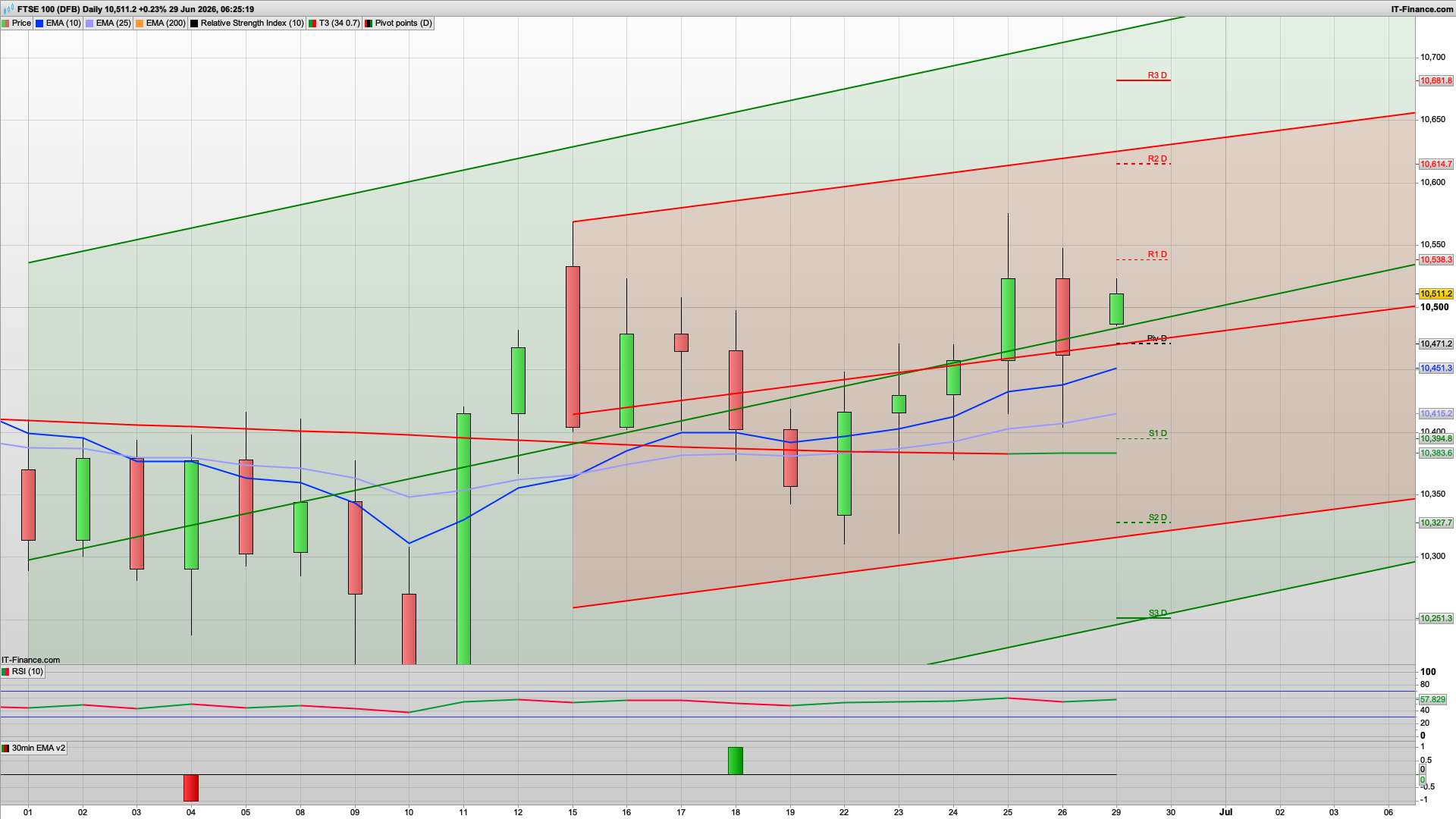Click the S3 D pivot label
Screen dimensions: 1456x819
(x=1157, y=613)
